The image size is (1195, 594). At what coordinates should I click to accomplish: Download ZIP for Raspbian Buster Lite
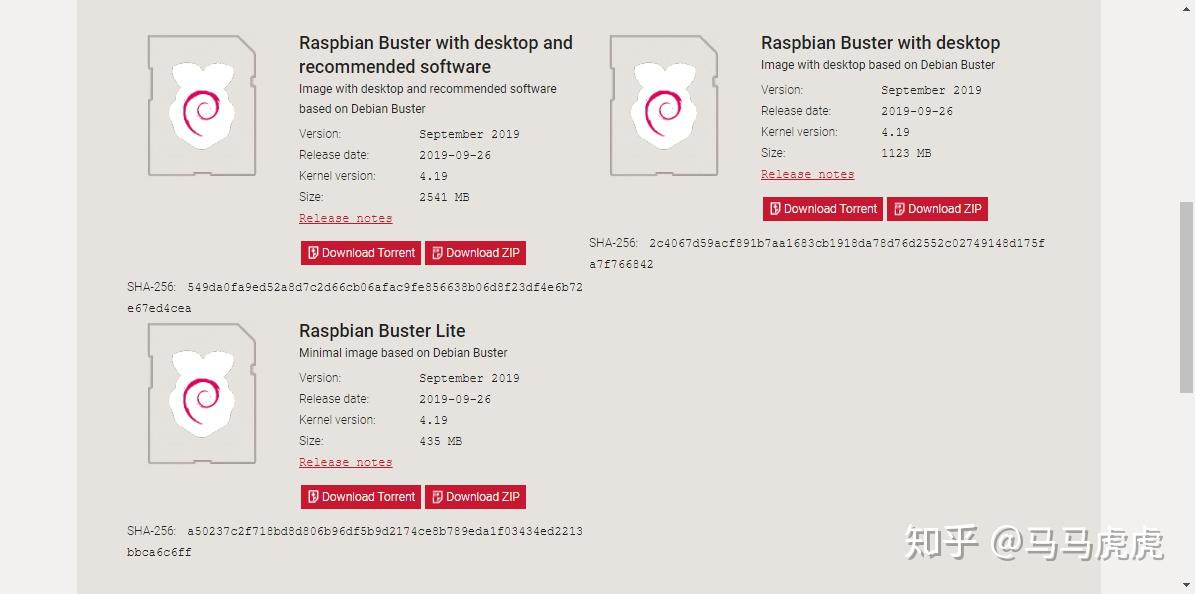coord(476,497)
